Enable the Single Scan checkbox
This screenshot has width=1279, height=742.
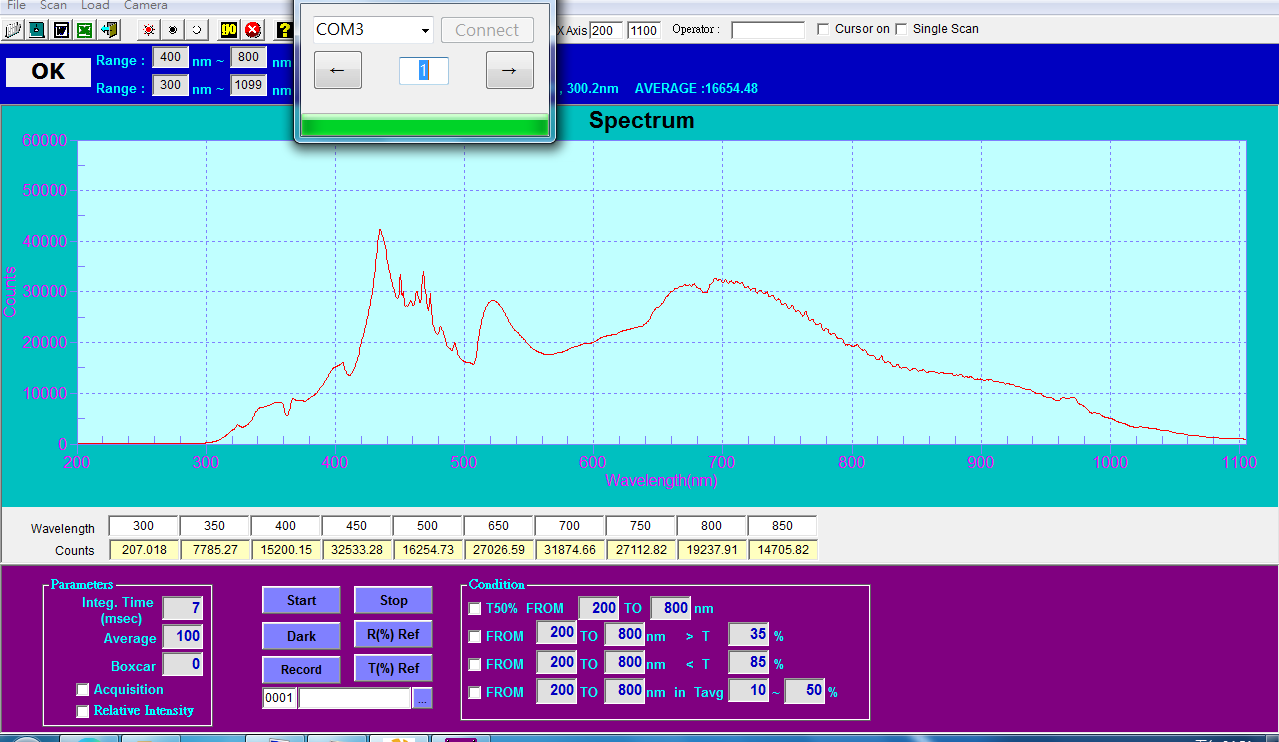click(x=901, y=29)
